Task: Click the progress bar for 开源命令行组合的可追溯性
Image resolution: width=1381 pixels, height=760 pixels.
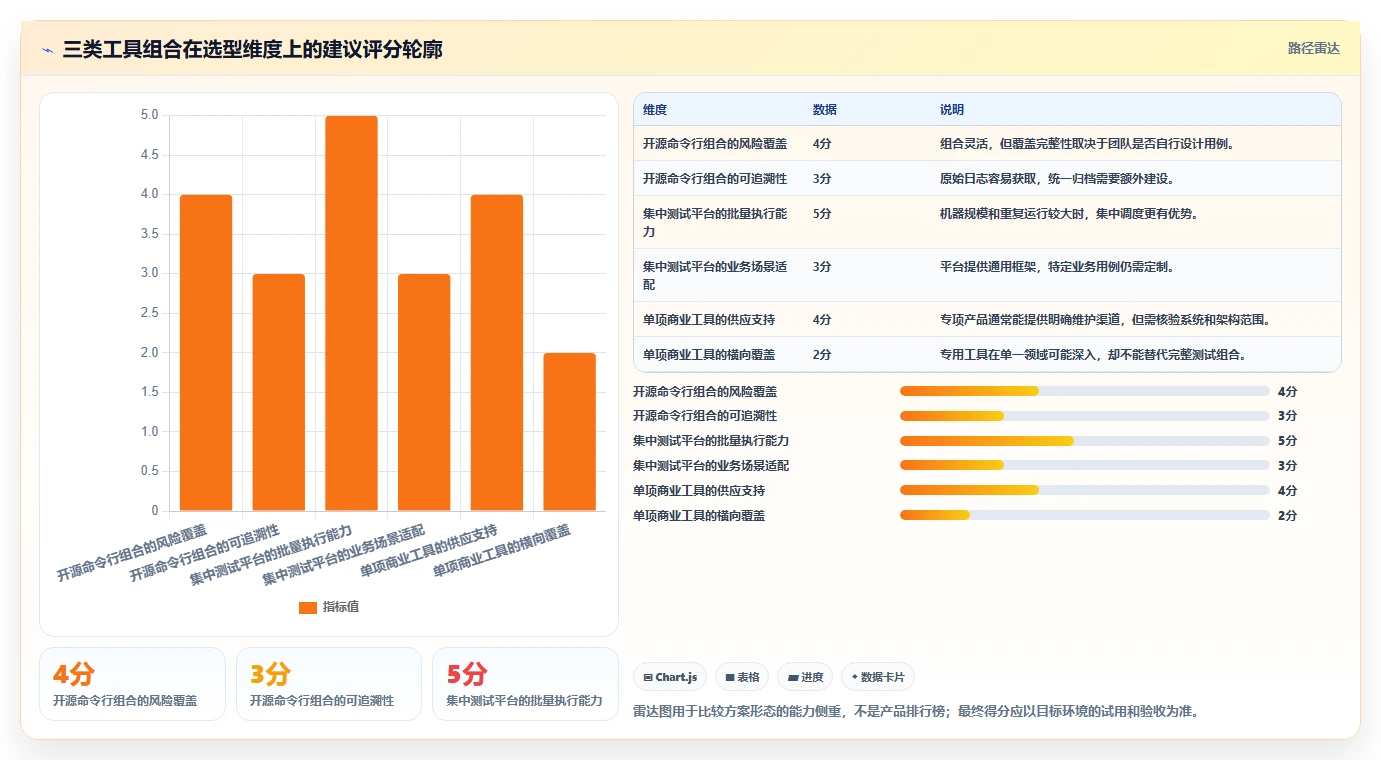Action: (x=1085, y=416)
